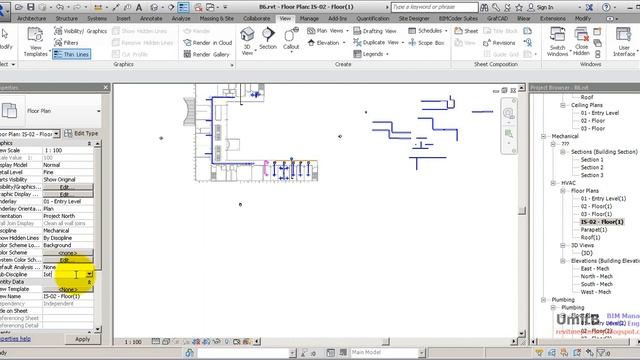
Task: Click the Apply button in Properties
Action: point(82,339)
